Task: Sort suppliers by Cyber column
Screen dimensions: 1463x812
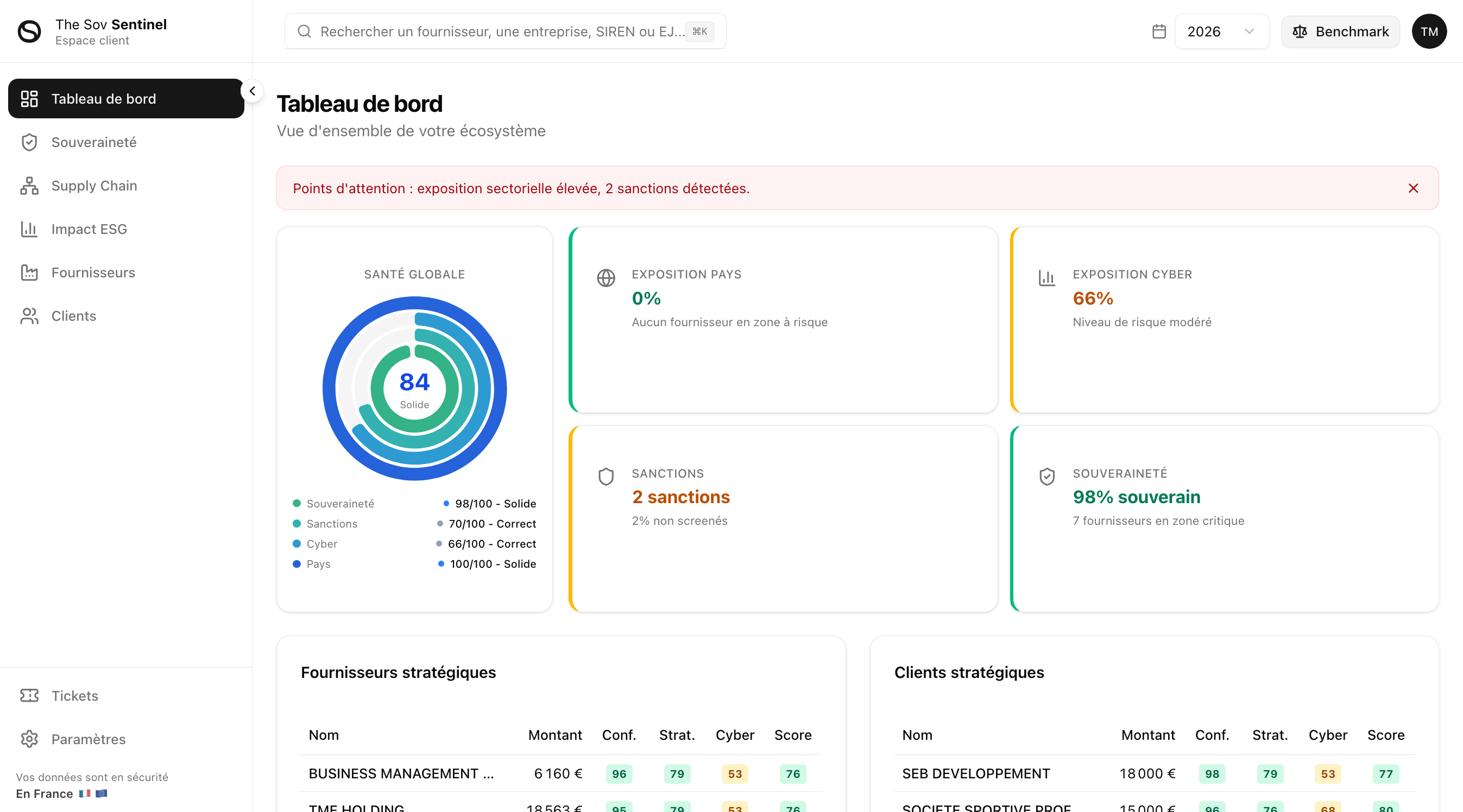Action: click(735, 735)
